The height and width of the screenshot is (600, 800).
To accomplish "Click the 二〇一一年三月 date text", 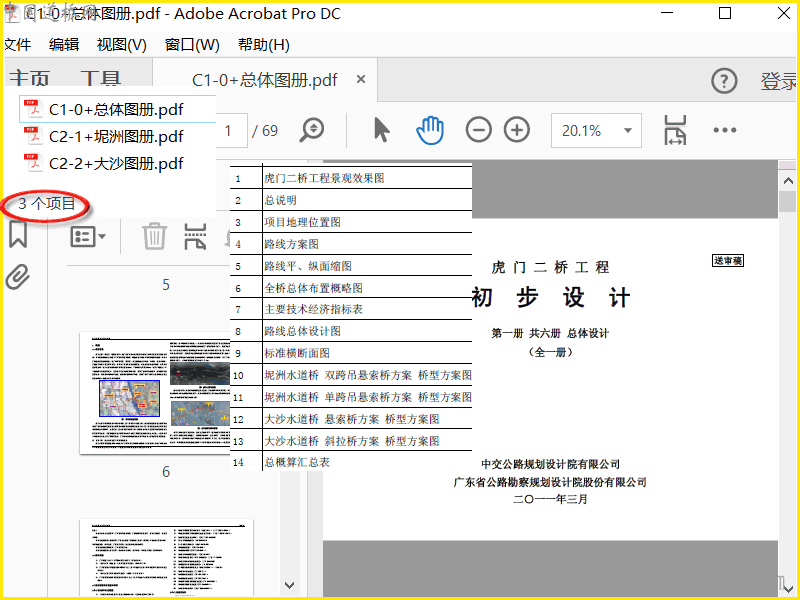I will pos(550,499).
